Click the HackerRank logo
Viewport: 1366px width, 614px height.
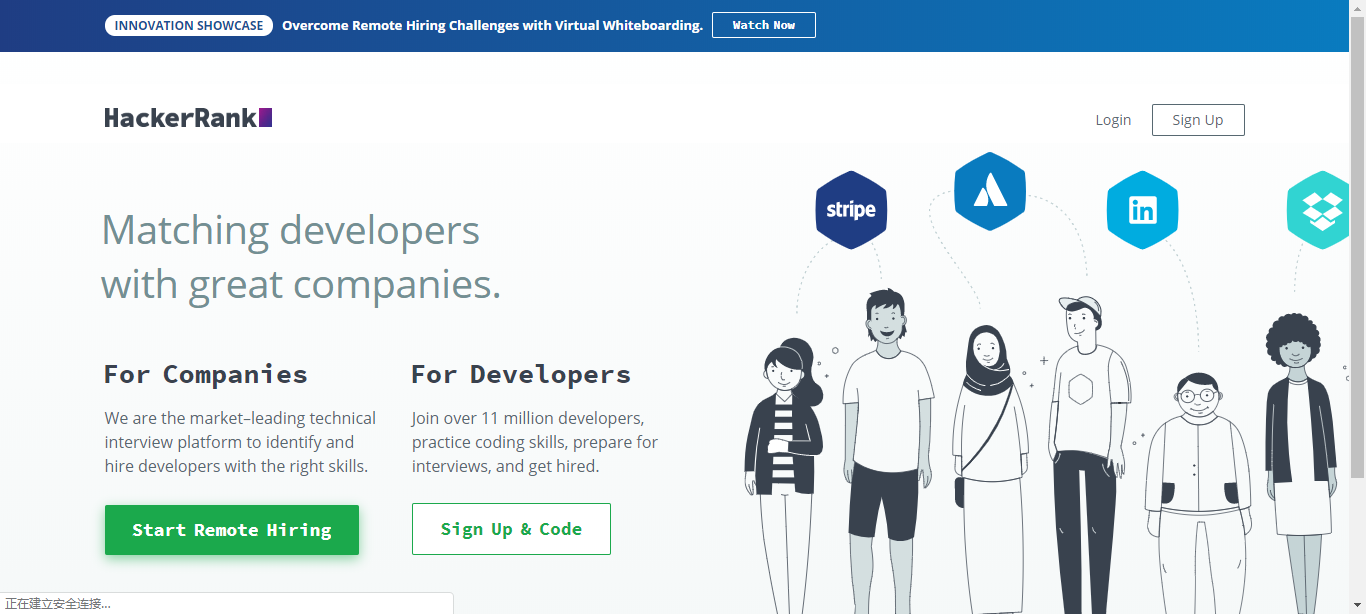[188, 118]
